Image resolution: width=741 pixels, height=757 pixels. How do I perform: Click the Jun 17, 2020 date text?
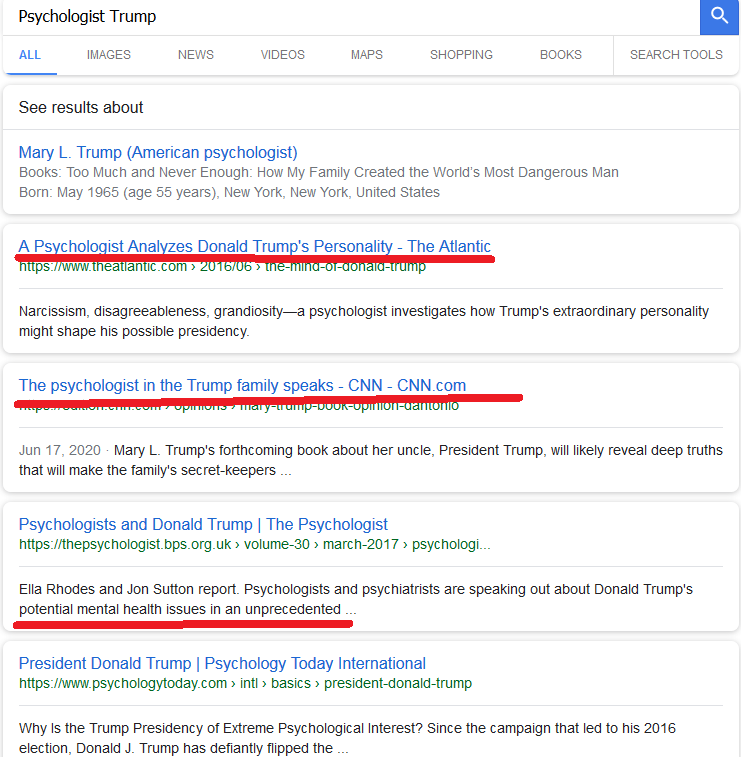[59, 450]
